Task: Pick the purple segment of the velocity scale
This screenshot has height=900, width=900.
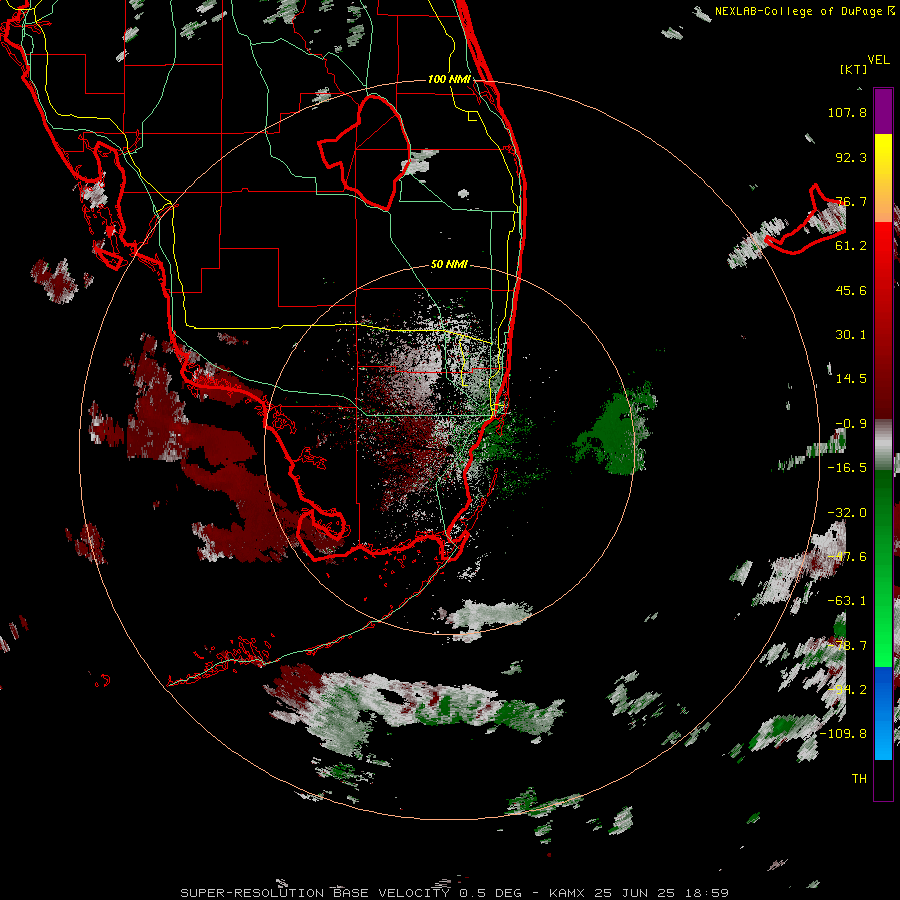Action: (x=883, y=111)
